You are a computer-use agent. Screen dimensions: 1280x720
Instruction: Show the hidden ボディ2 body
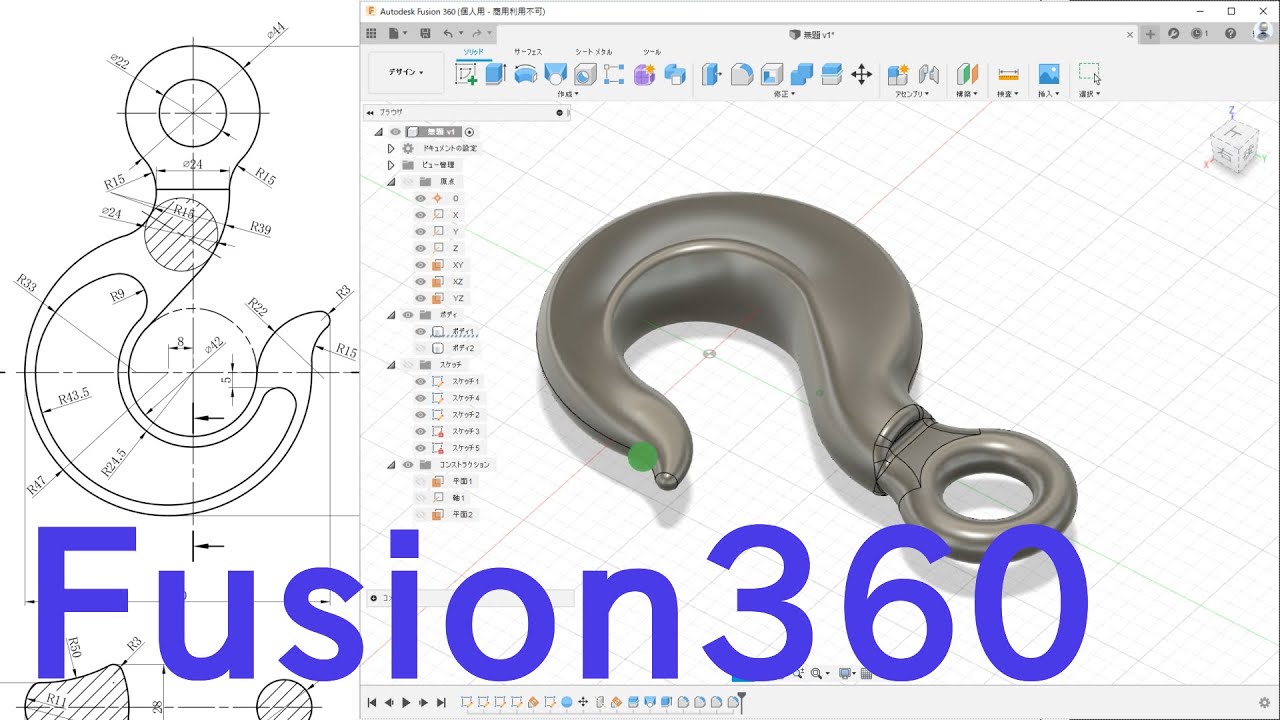click(x=420, y=348)
